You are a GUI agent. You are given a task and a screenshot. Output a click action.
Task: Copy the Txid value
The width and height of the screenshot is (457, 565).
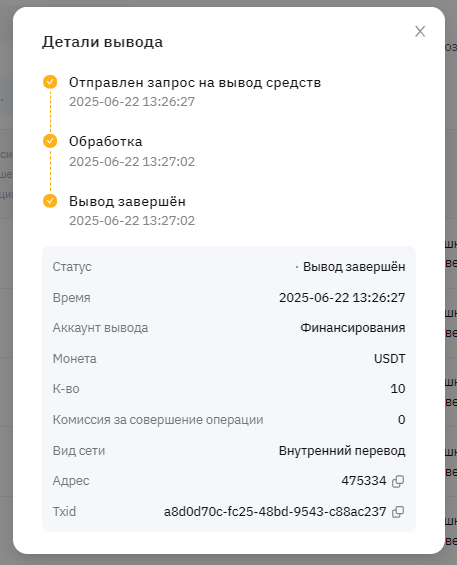click(x=398, y=512)
